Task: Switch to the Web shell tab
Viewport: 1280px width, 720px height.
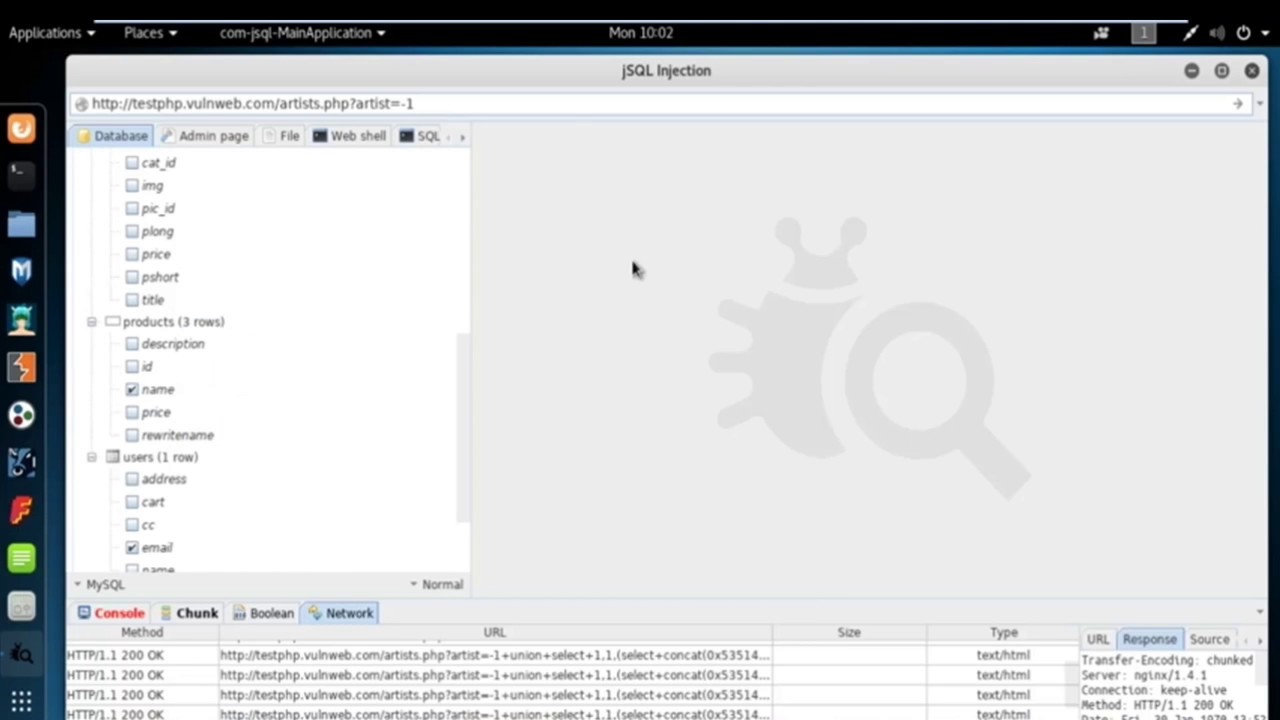Action: (x=349, y=136)
